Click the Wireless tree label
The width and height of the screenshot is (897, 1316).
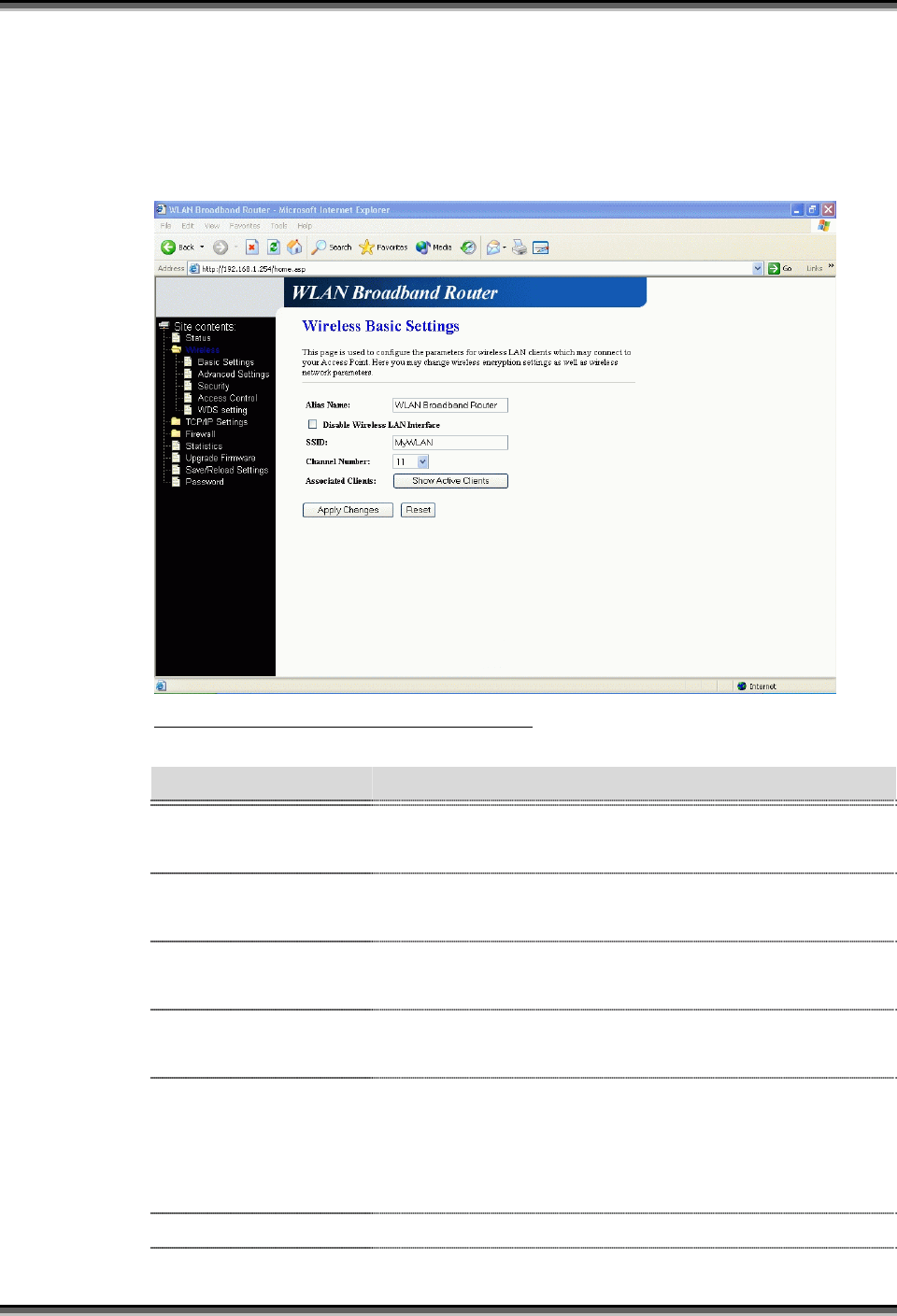202,349
